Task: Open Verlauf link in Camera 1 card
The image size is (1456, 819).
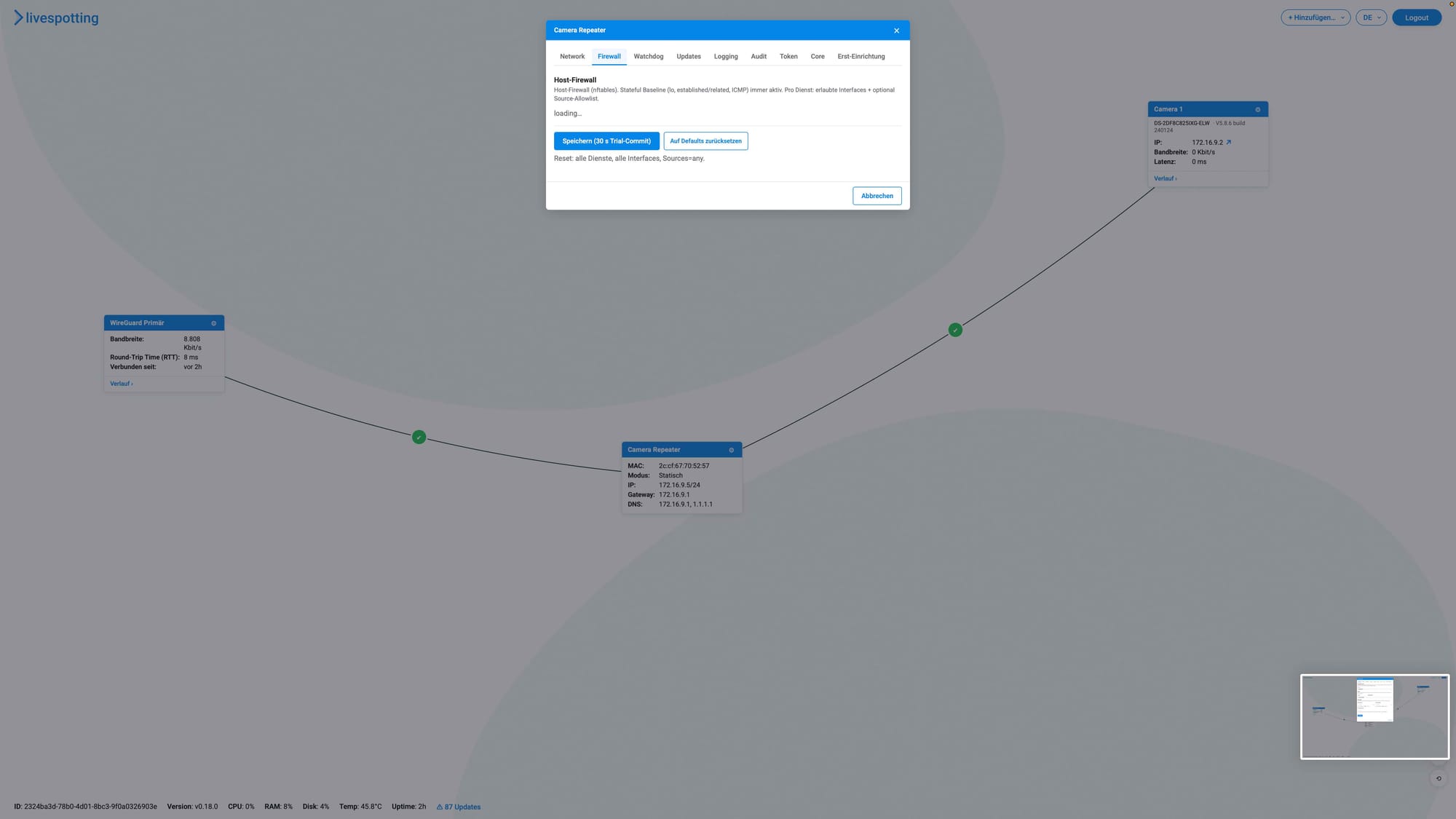Action: pyautogui.click(x=1166, y=178)
